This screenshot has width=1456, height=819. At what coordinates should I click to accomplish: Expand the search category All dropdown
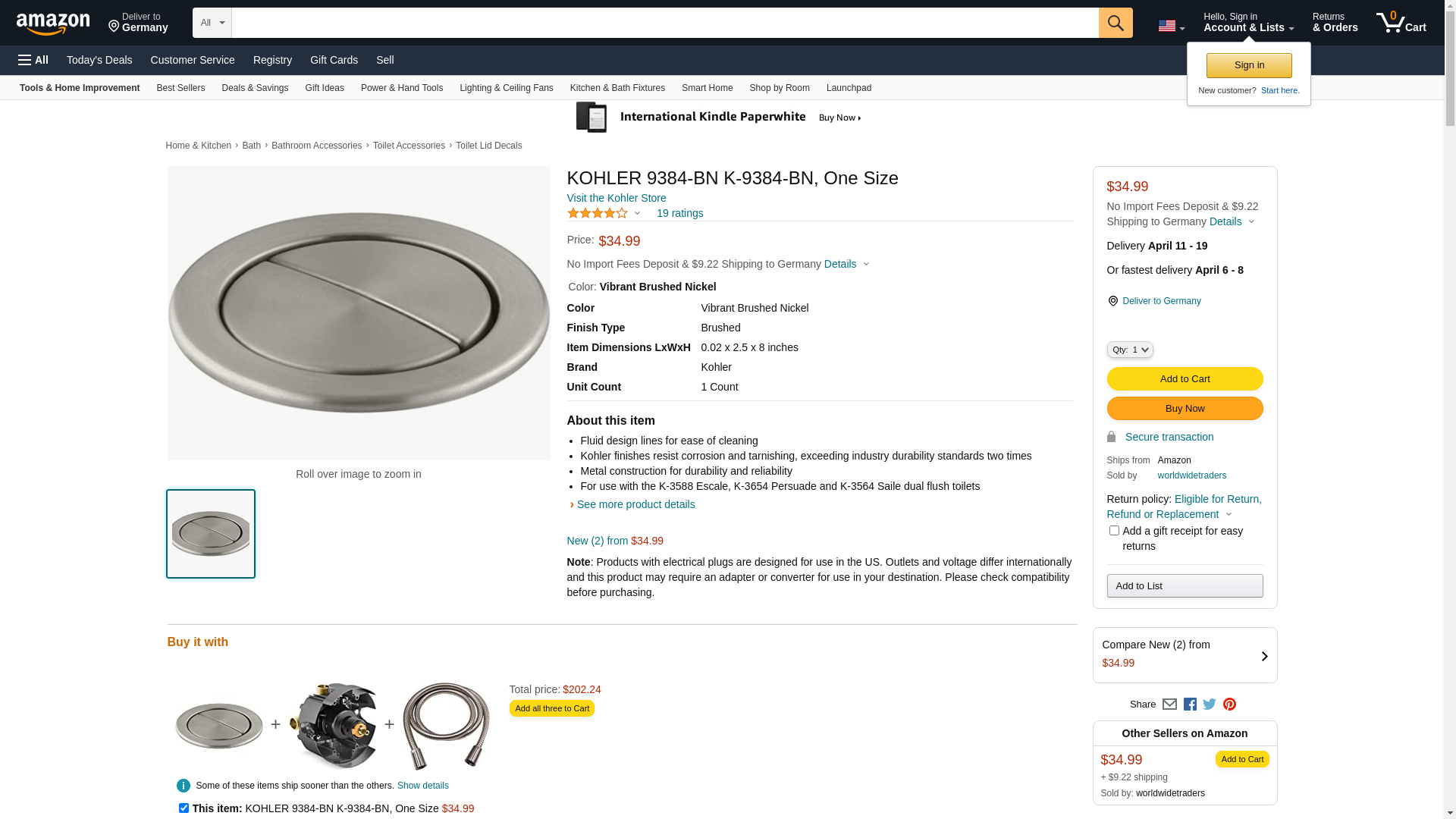tap(212, 23)
